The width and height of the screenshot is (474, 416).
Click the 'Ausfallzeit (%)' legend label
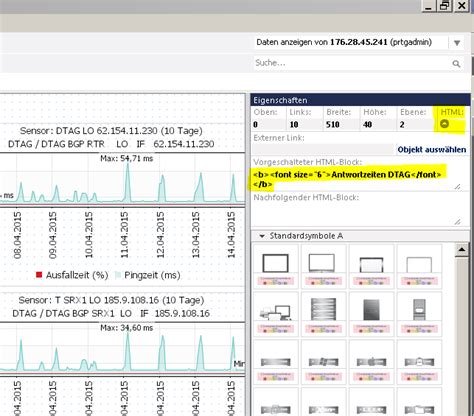(x=77, y=275)
